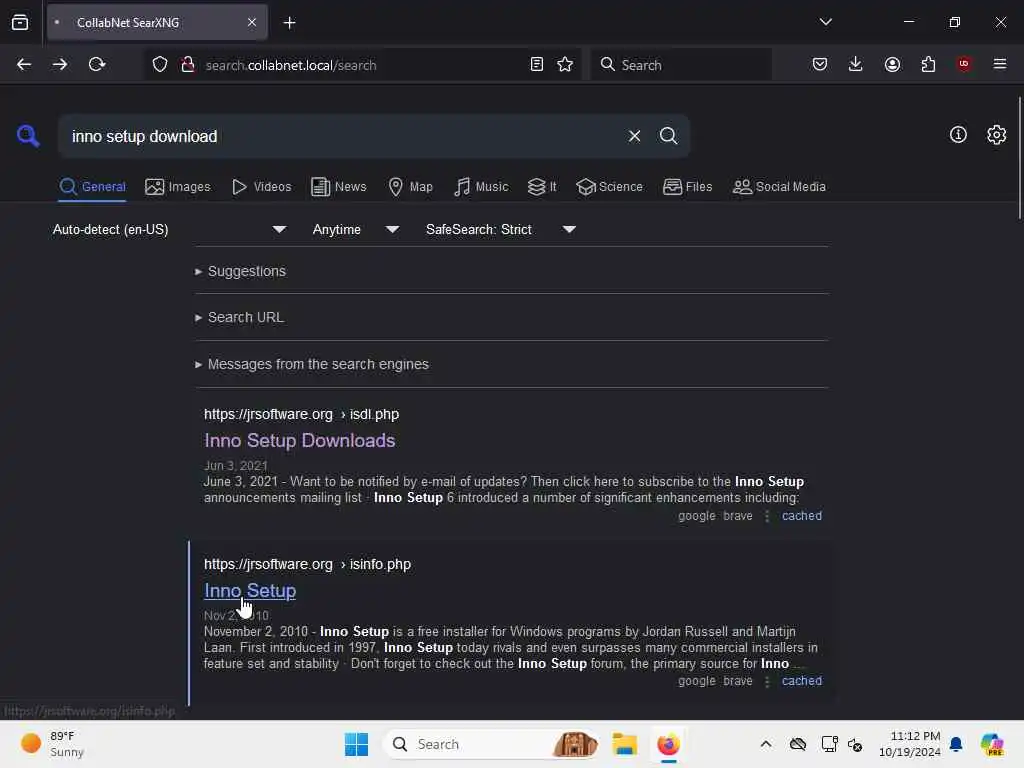Viewport: 1024px width, 768px height.
Task: Focus the SearXNG search query field
Action: click(x=340, y=136)
